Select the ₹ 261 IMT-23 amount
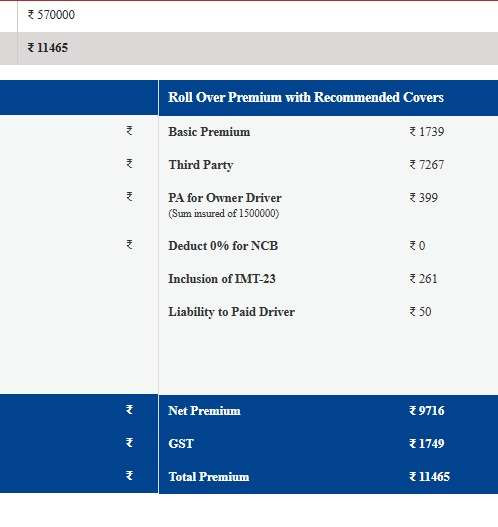The image size is (498, 527). click(423, 279)
